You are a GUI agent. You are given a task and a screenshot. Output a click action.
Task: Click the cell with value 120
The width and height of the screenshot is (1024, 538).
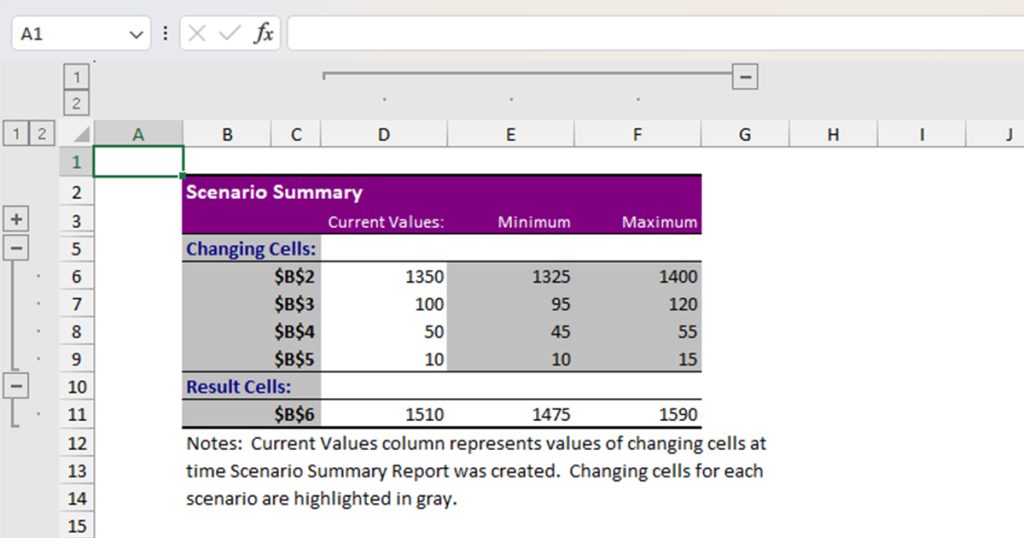pos(637,304)
